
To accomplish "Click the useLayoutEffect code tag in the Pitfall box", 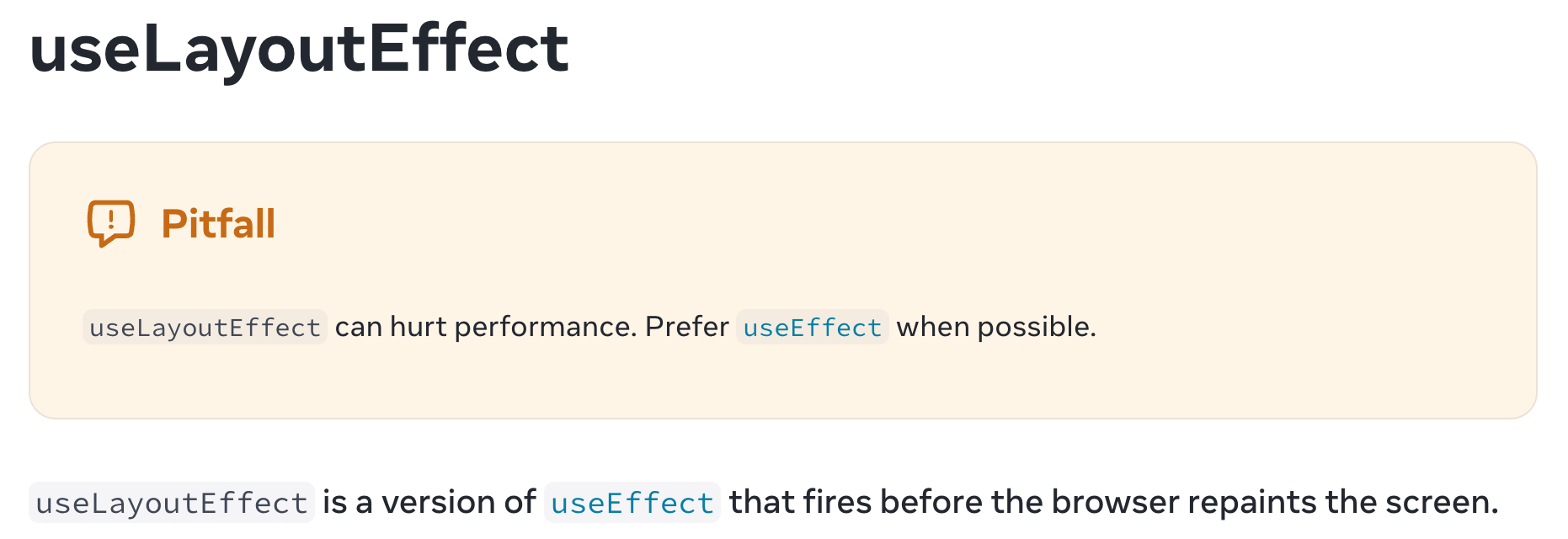I will [x=205, y=328].
